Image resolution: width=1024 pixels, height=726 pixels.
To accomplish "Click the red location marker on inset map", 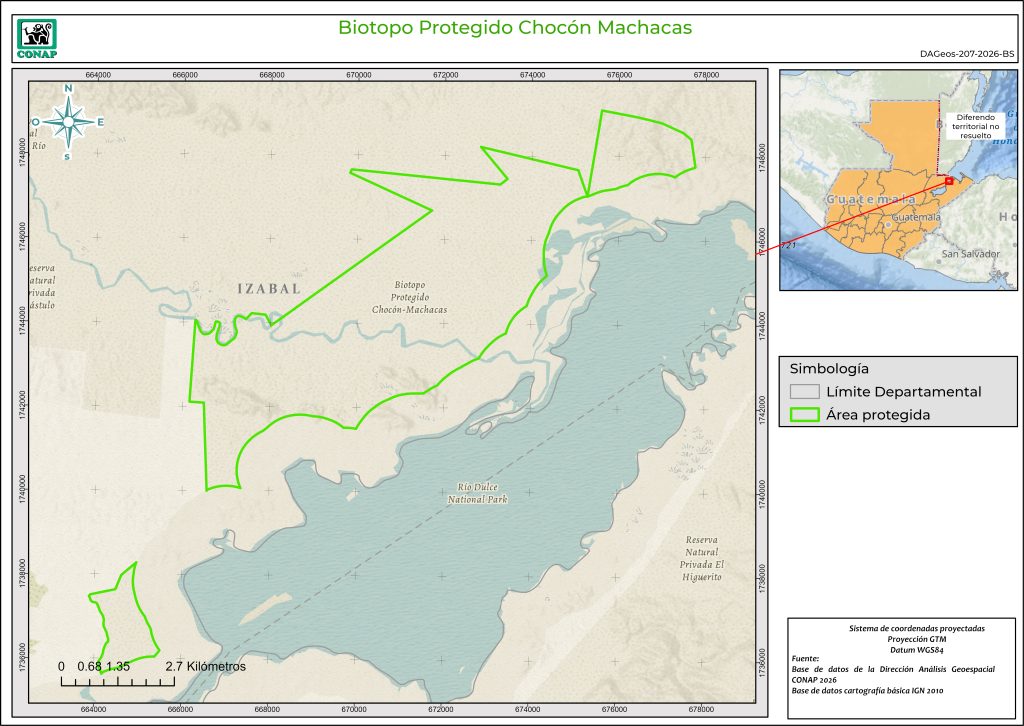I will (x=948, y=182).
